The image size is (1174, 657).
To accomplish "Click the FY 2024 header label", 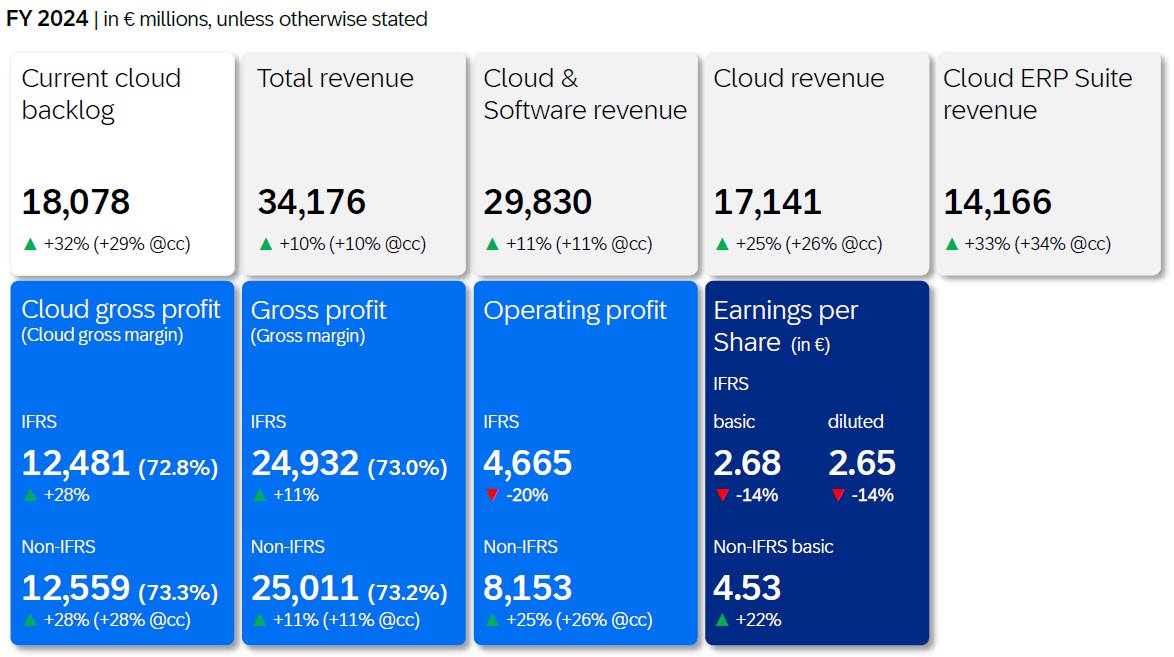I will click(x=46, y=19).
